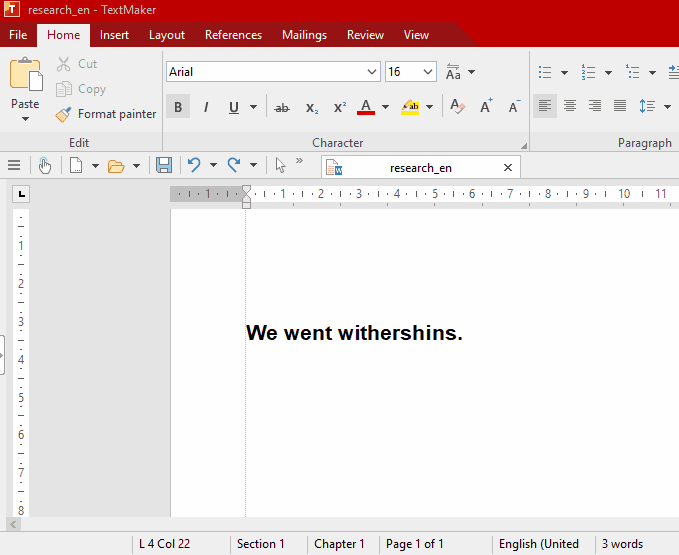Toggle Italic formatting button
The height and width of the screenshot is (555, 679).
pos(206,107)
